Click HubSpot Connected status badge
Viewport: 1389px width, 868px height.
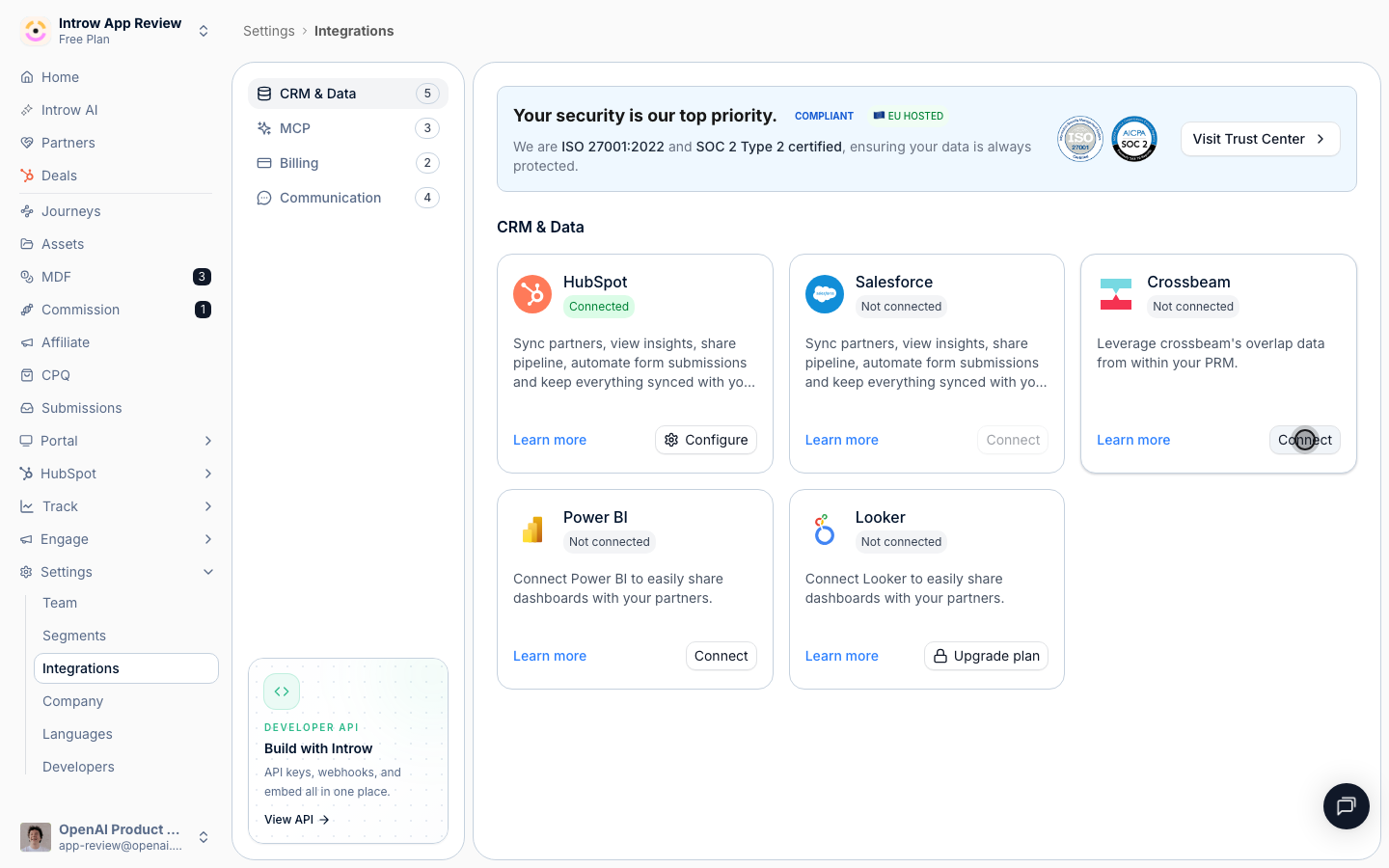point(599,307)
